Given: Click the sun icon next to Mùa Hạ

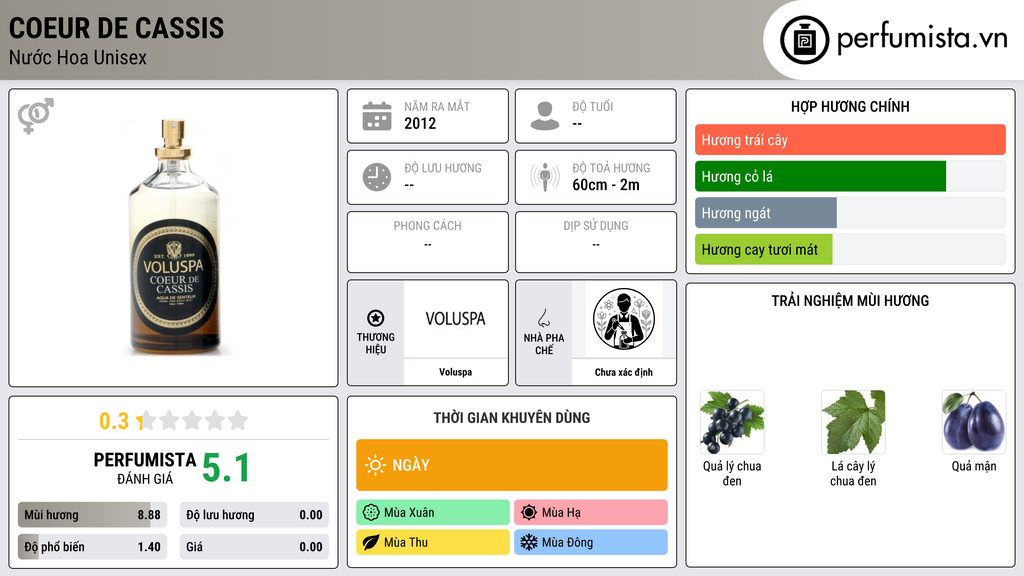Looking at the screenshot, I should [x=529, y=513].
